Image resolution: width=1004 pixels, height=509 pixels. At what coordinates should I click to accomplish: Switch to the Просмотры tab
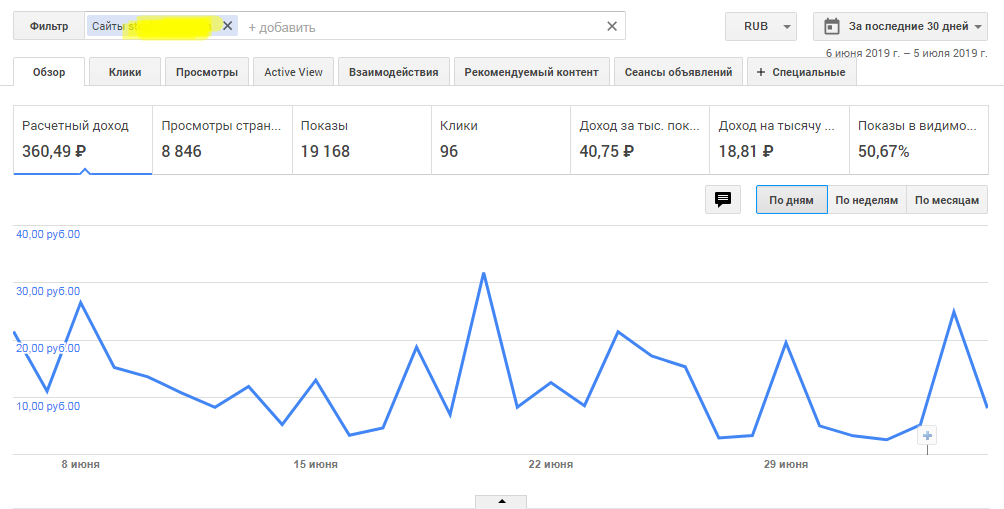tap(207, 72)
